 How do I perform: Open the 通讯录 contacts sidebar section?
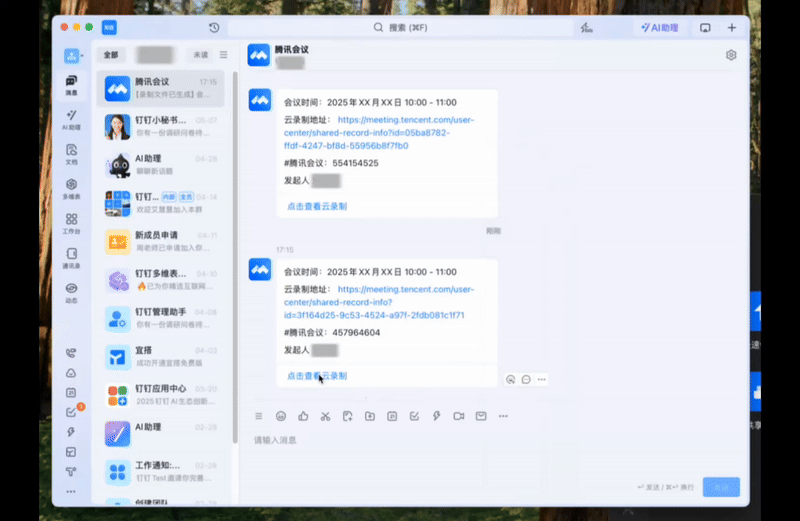pos(71,258)
